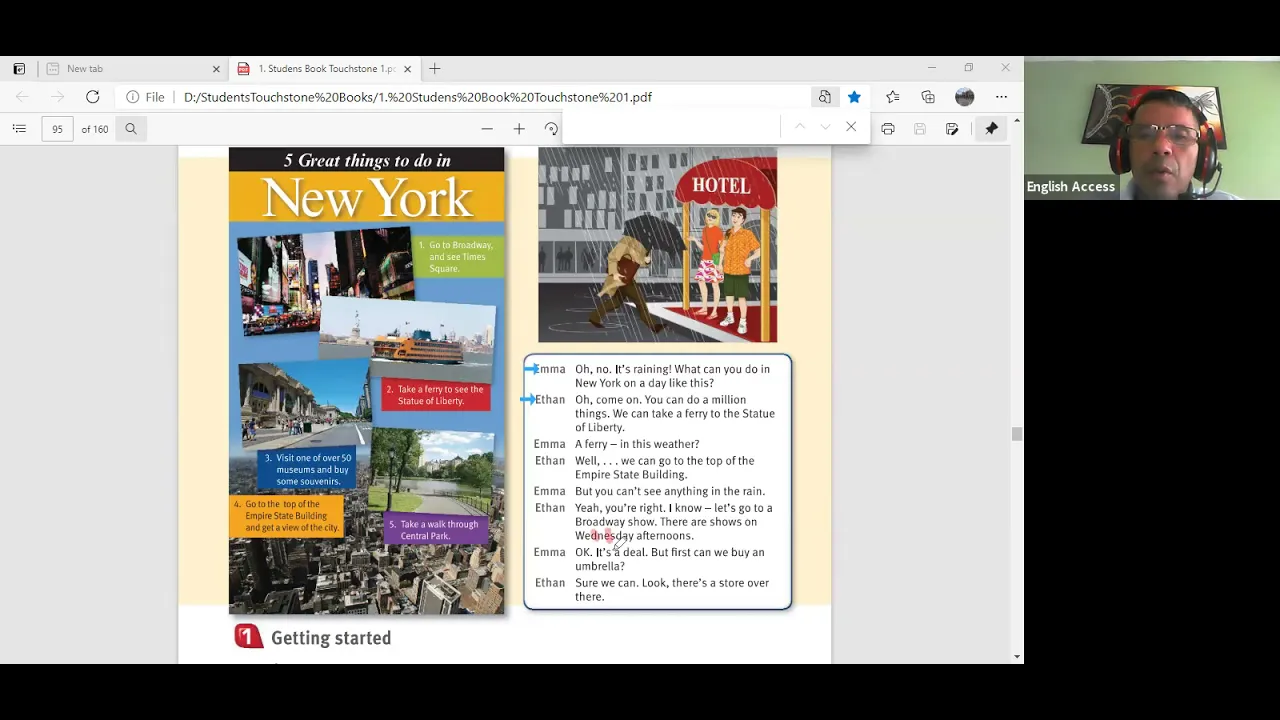Click 'Take a walk through Central Park' label
This screenshot has width=1280, height=720.
(435, 530)
